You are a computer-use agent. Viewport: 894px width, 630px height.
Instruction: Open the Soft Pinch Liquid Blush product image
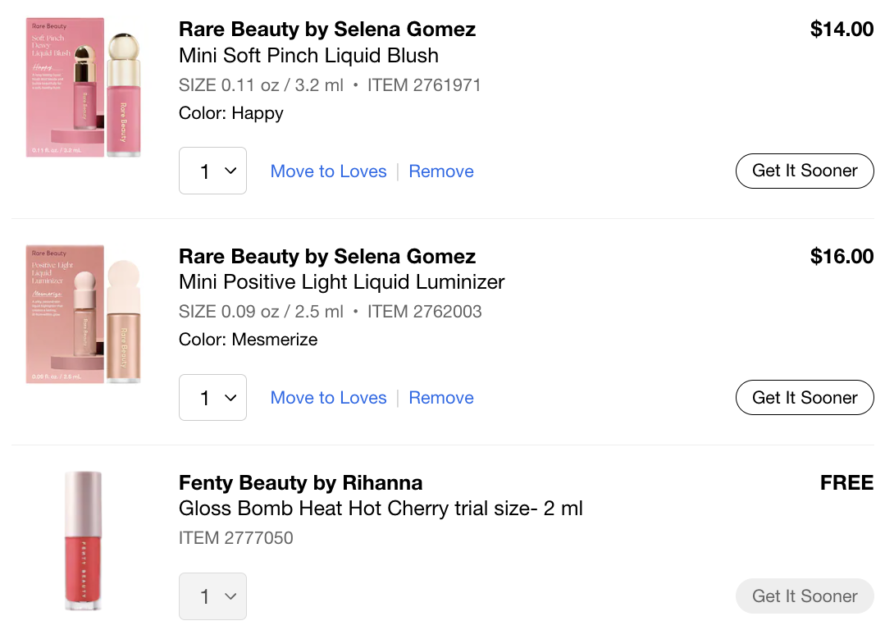click(83, 87)
